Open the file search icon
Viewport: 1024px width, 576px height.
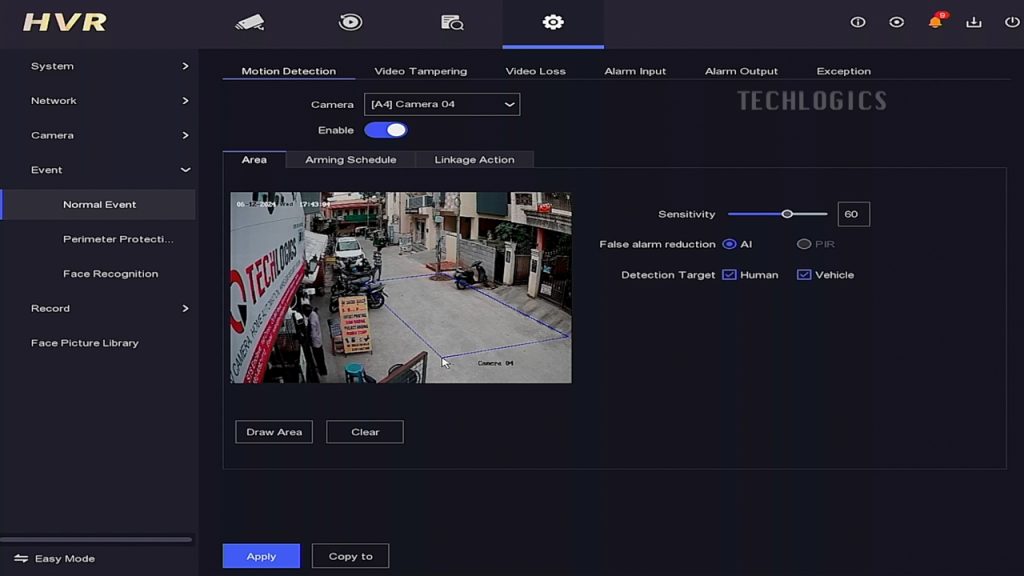pyautogui.click(x=452, y=22)
